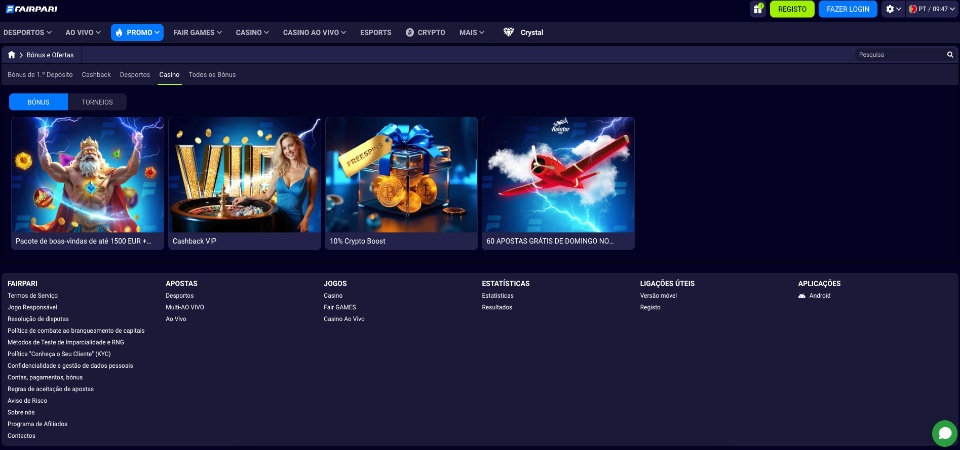960x450 pixels.
Task: Select the Bónus de 1.º Depósito tab
Action: (x=40, y=75)
